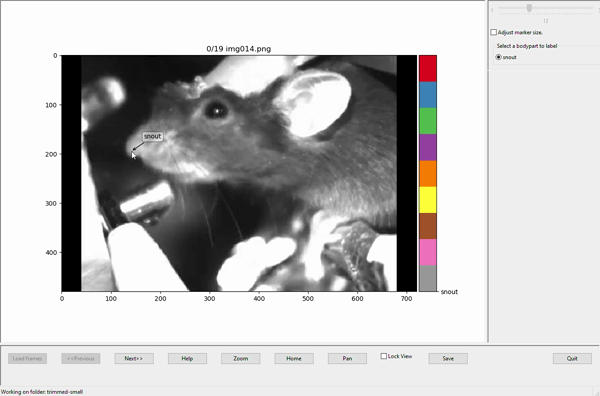Click the purple colorbar segment
Screen dimensions: 600x396
click(428, 147)
